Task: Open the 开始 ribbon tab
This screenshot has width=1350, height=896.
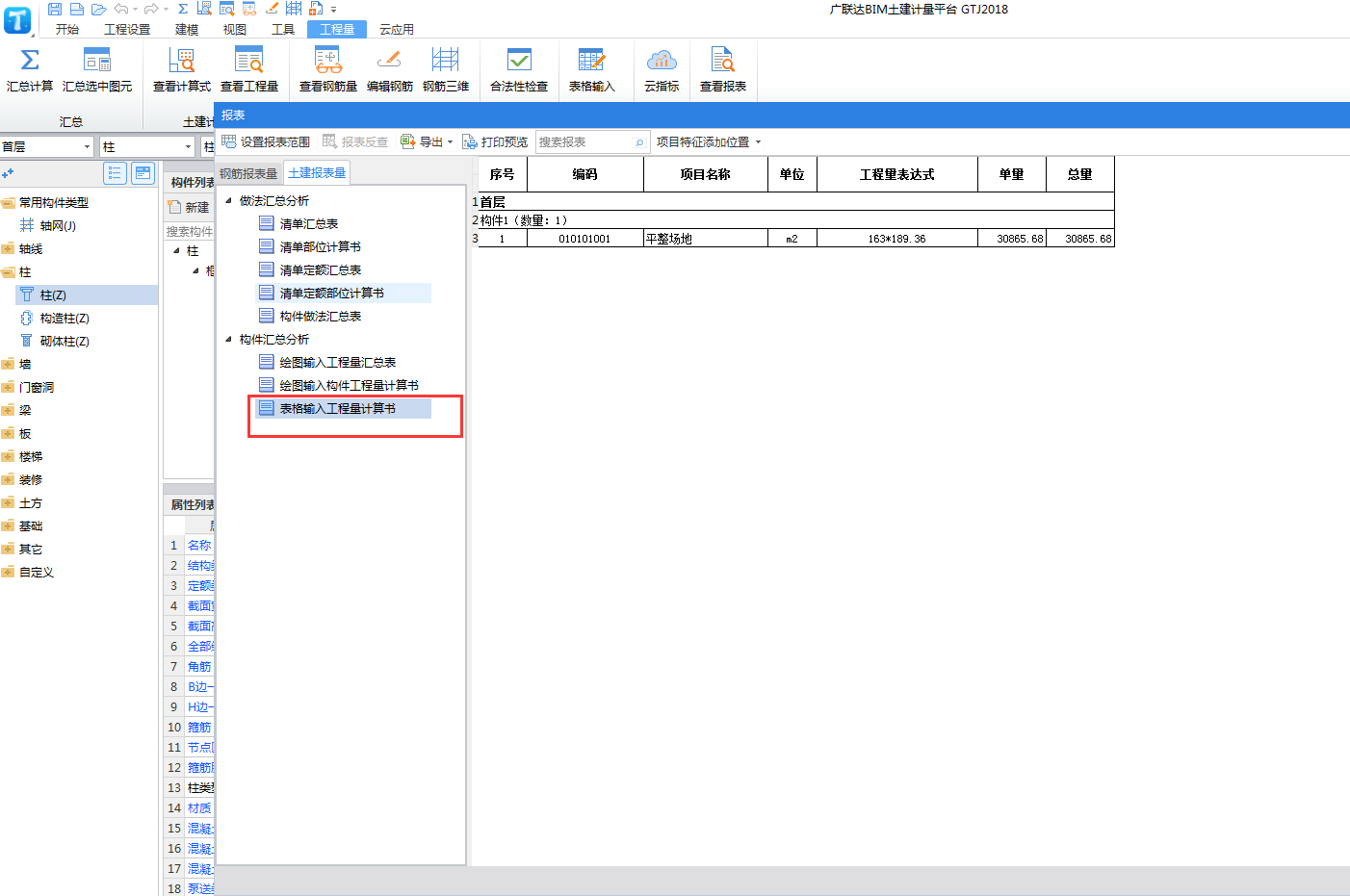Action: click(67, 29)
